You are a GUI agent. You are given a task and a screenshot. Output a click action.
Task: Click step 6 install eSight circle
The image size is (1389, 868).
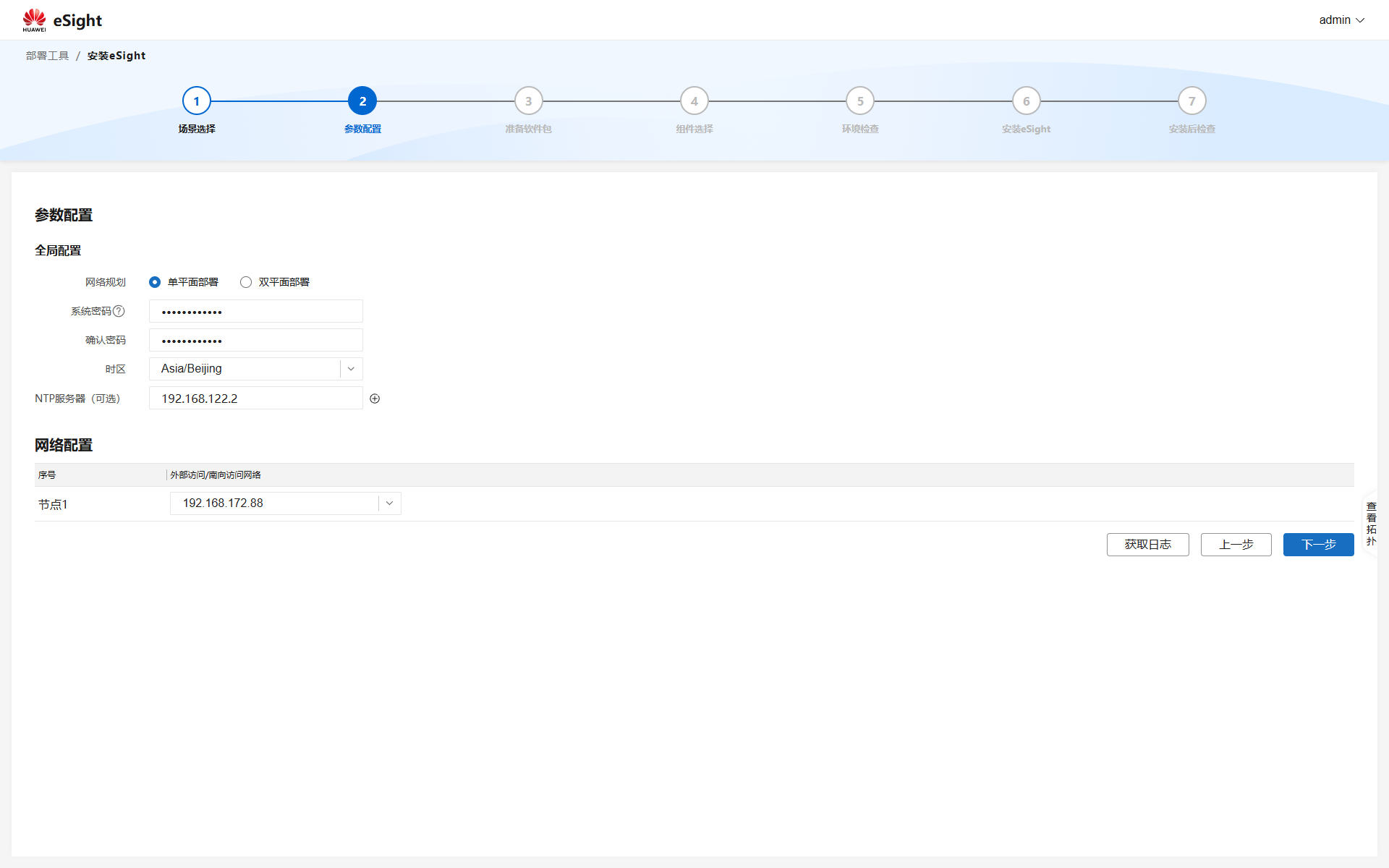tap(1026, 101)
